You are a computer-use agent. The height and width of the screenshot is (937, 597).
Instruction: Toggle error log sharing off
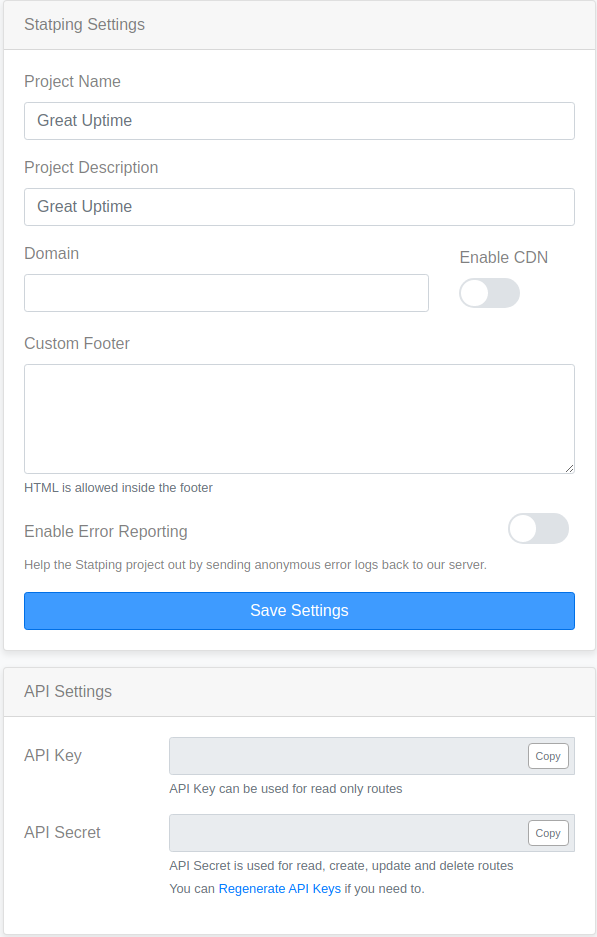(538, 528)
